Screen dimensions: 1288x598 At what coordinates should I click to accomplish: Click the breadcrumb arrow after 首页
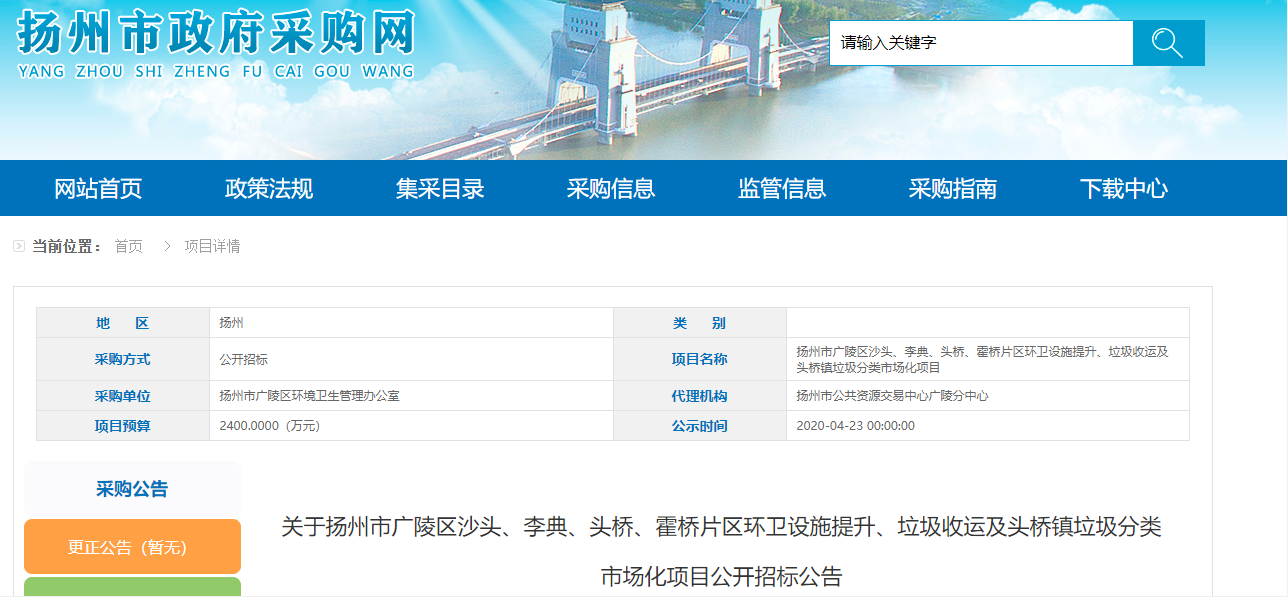(x=166, y=246)
